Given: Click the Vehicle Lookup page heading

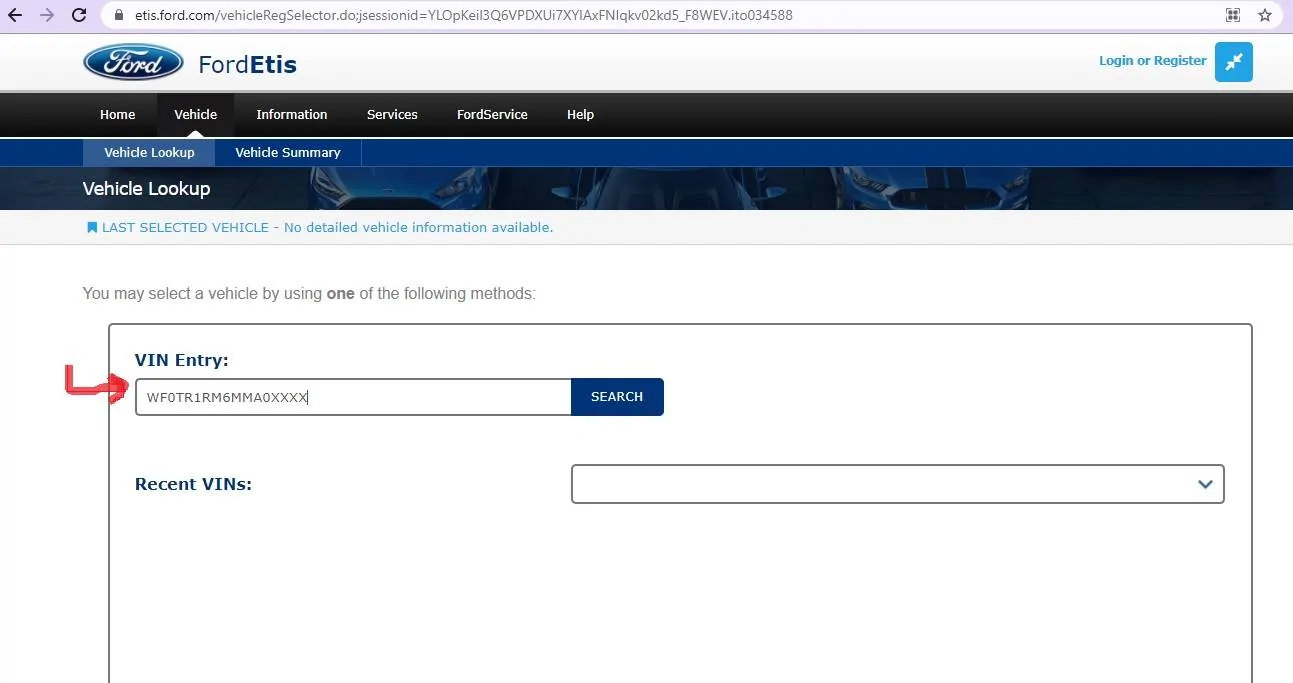Looking at the screenshot, I should pyautogui.click(x=146, y=189).
